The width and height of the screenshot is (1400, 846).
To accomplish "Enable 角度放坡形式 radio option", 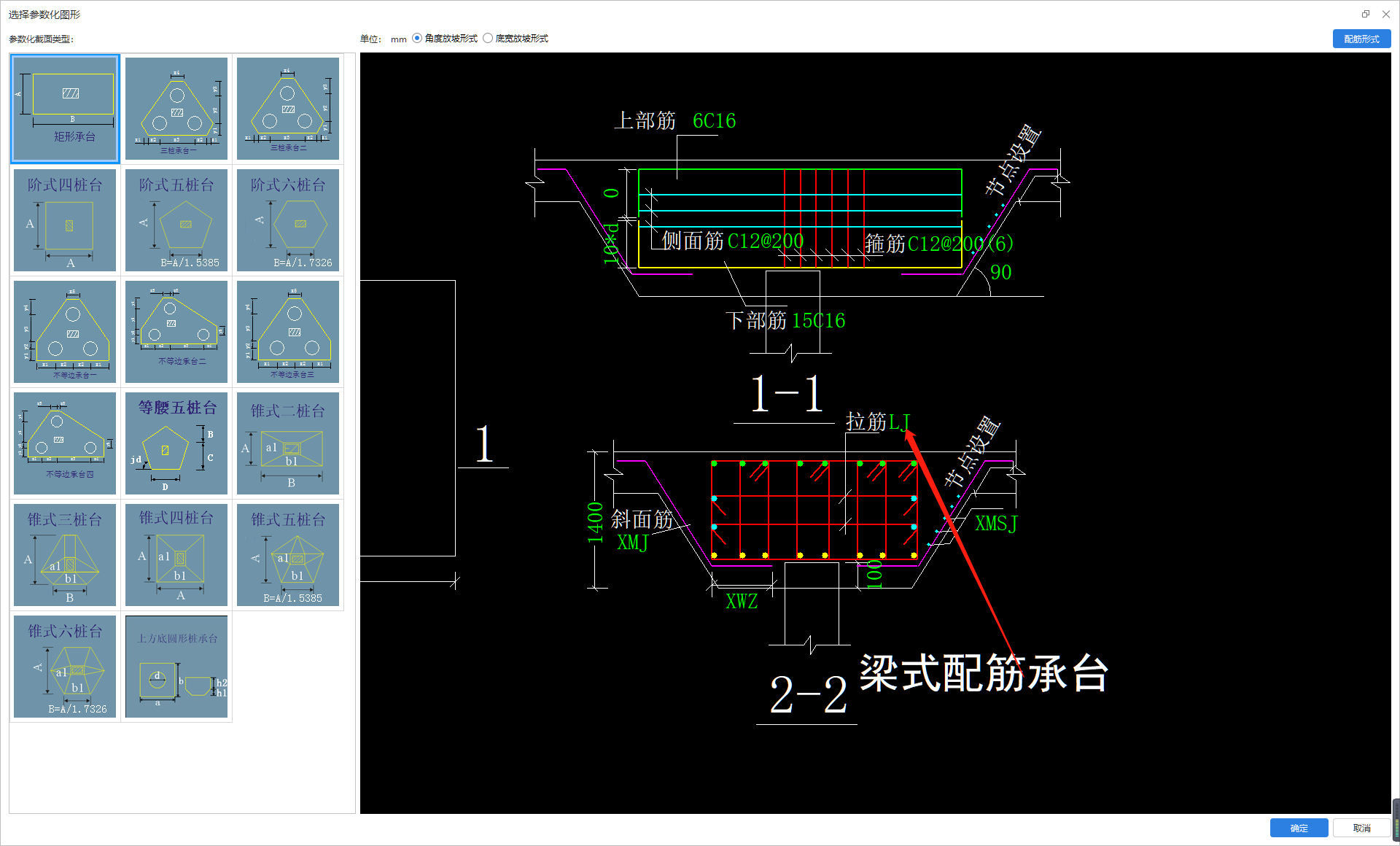I will [x=417, y=39].
